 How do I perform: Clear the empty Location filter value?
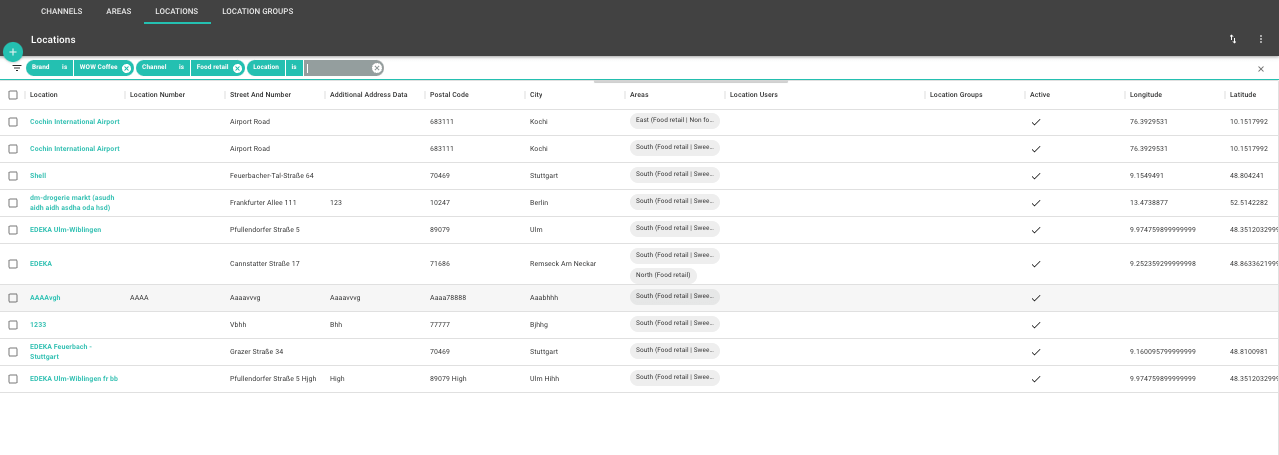[377, 68]
